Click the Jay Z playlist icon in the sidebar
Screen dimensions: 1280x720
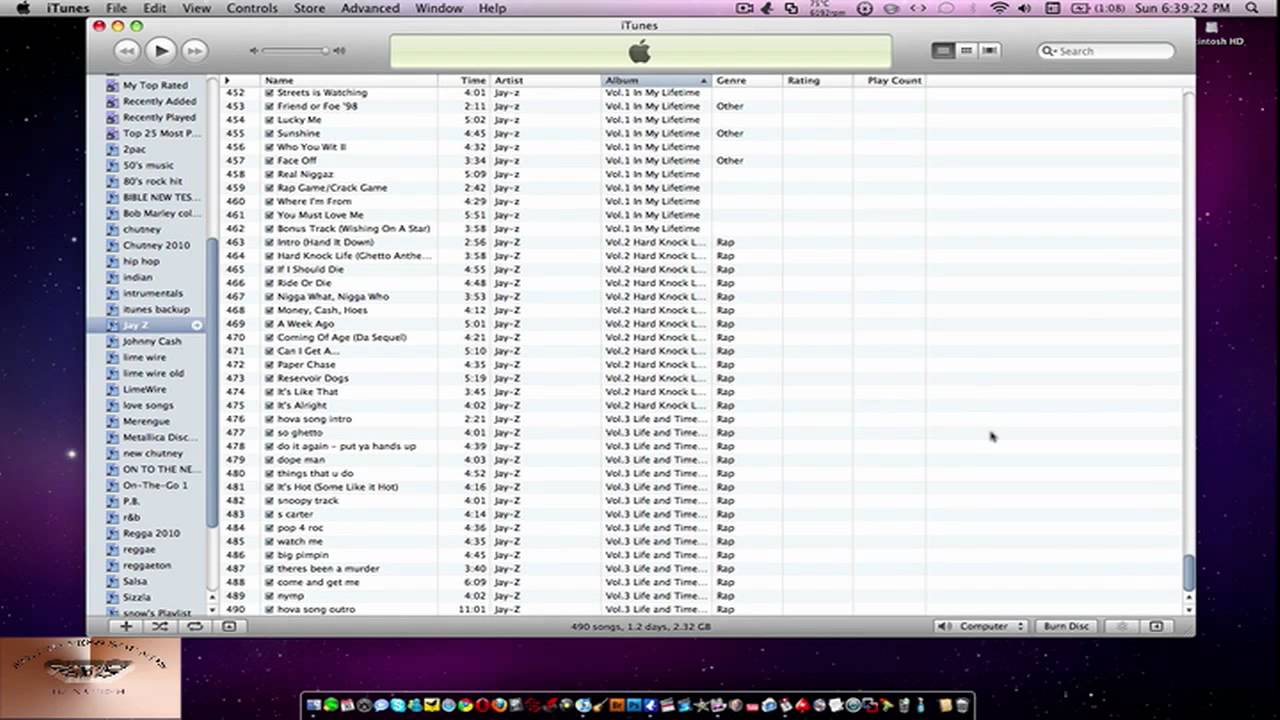112,325
